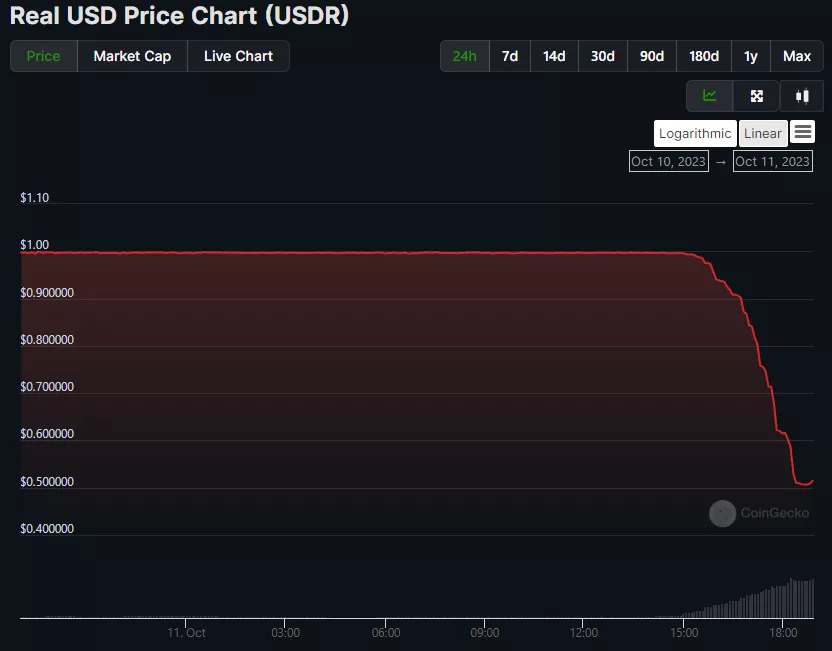This screenshot has height=651, width=832.
Task: Click the fullscreen expand chart icon
Action: (x=757, y=96)
